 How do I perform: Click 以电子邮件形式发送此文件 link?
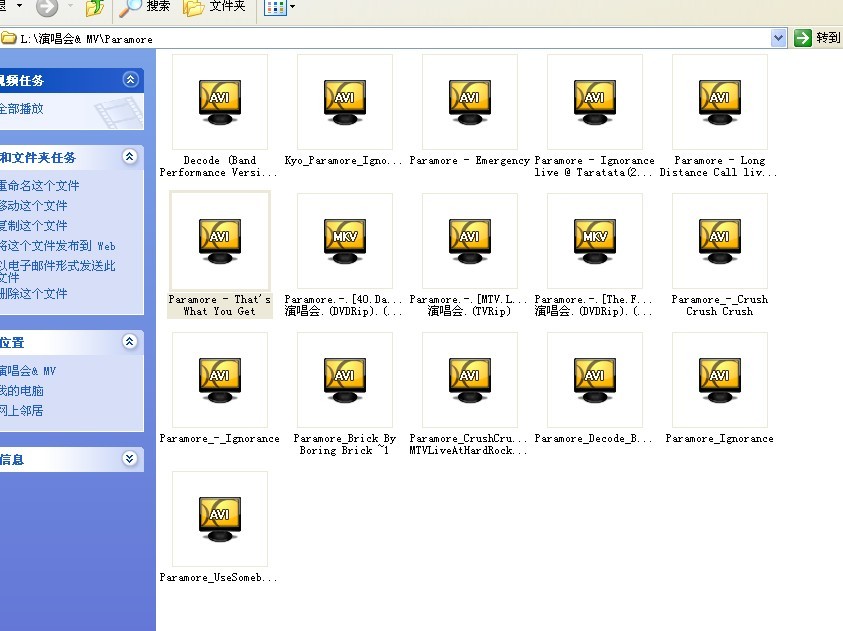coord(58,271)
